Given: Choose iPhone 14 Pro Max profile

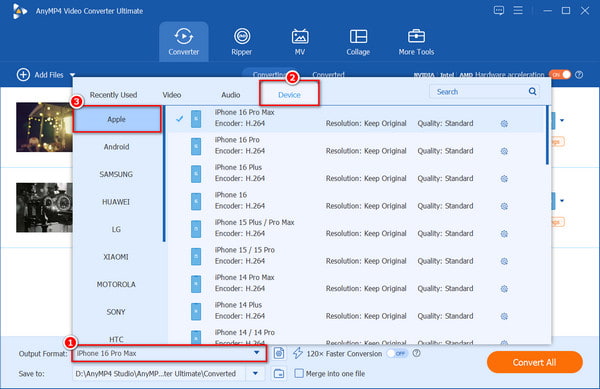Looking at the screenshot, I should tap(356, 283).
